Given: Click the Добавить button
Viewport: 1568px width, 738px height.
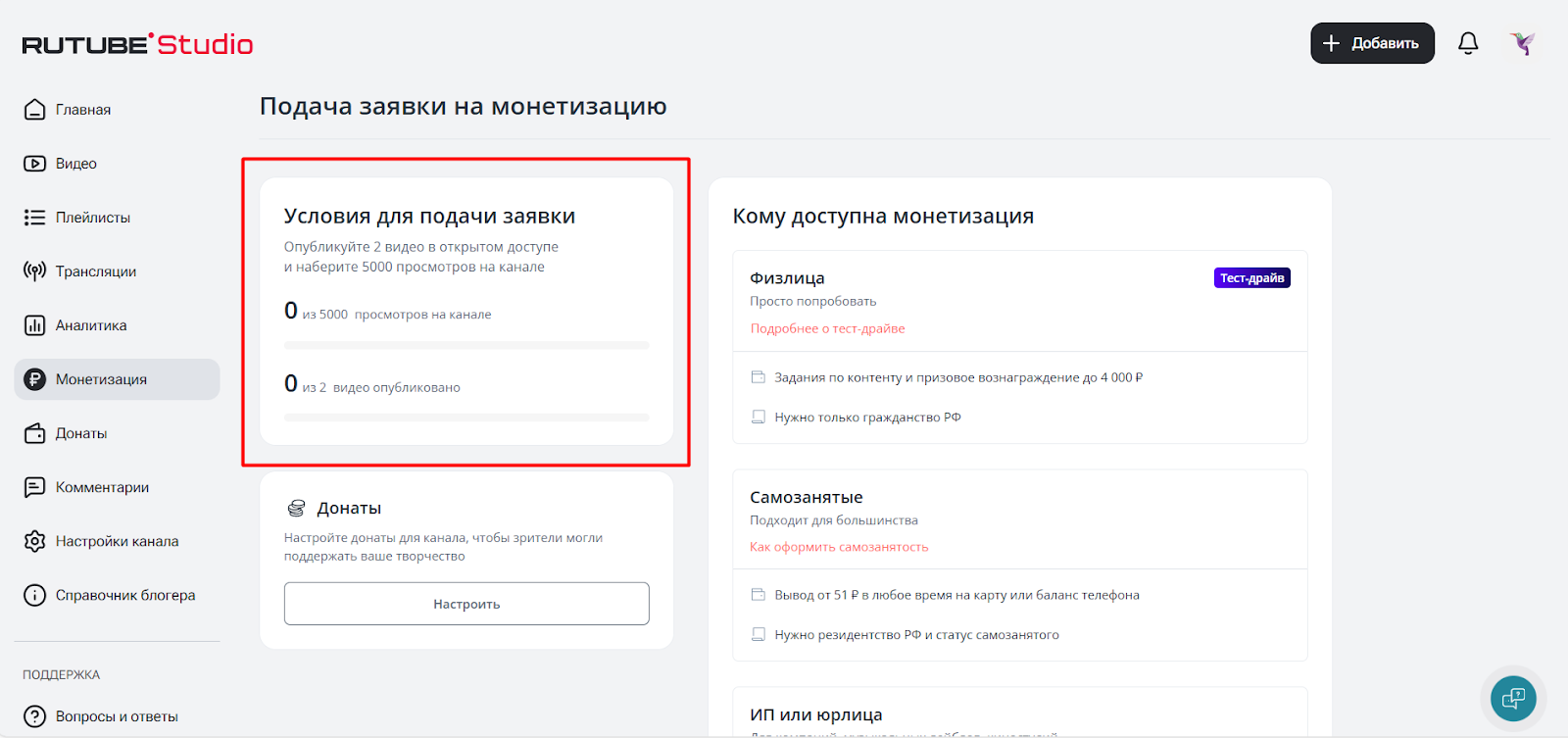Looking at the screenshot, I should click(1372, 43).
